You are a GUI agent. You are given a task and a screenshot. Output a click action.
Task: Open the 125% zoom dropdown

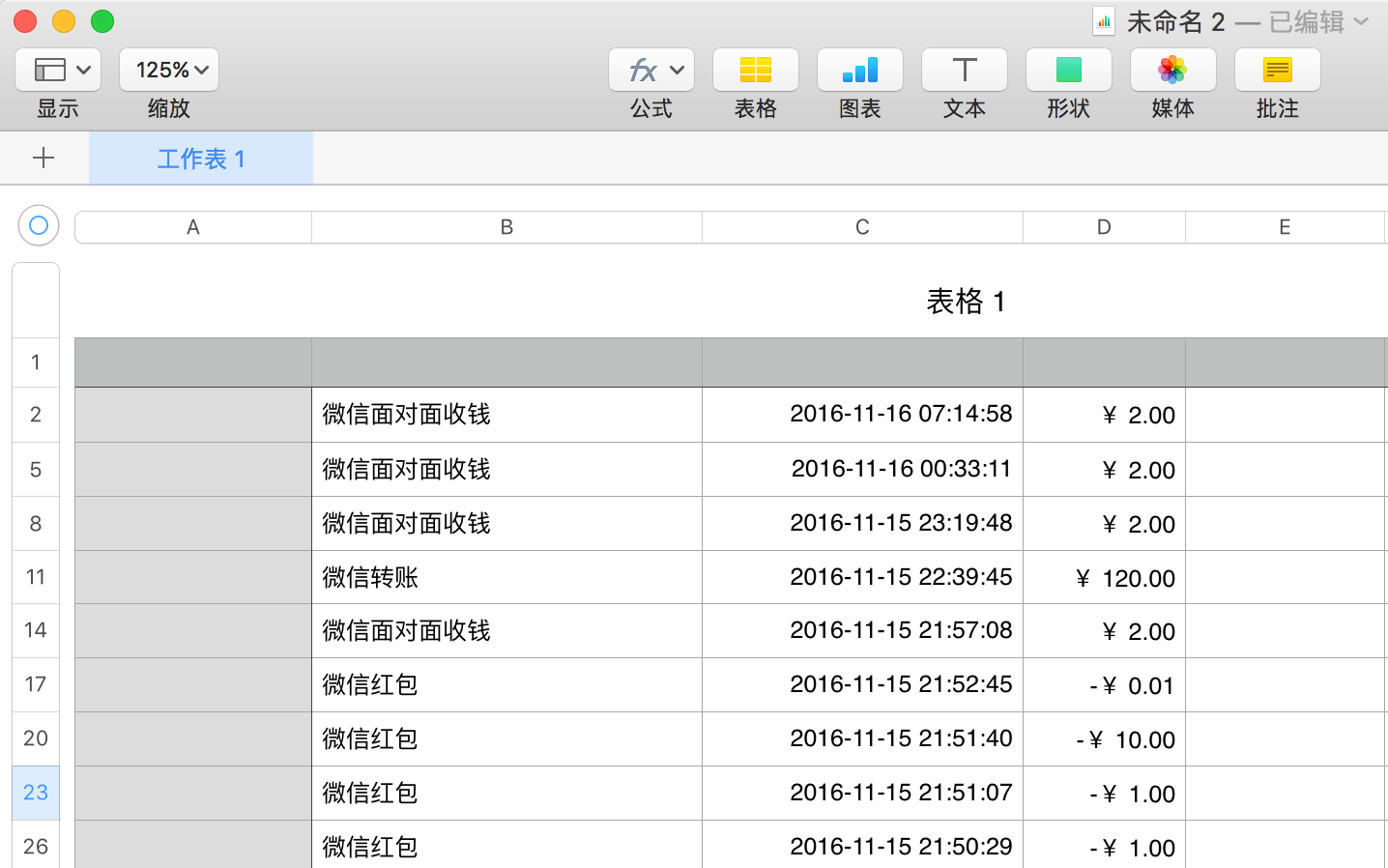click(x=169, y=70)
